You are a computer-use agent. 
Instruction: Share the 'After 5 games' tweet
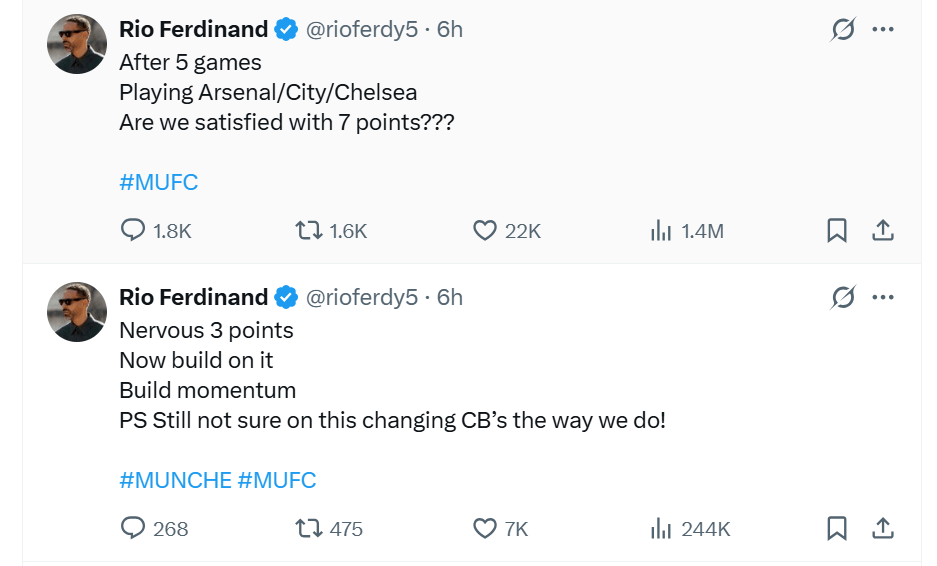(882, 231)
